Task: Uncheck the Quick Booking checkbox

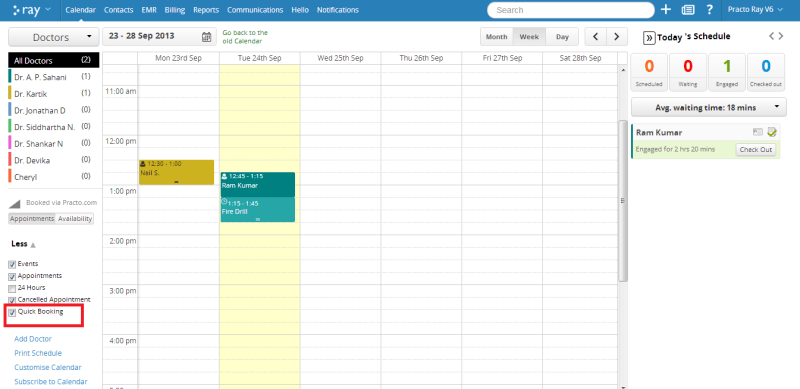Action: tap(12, 312)
